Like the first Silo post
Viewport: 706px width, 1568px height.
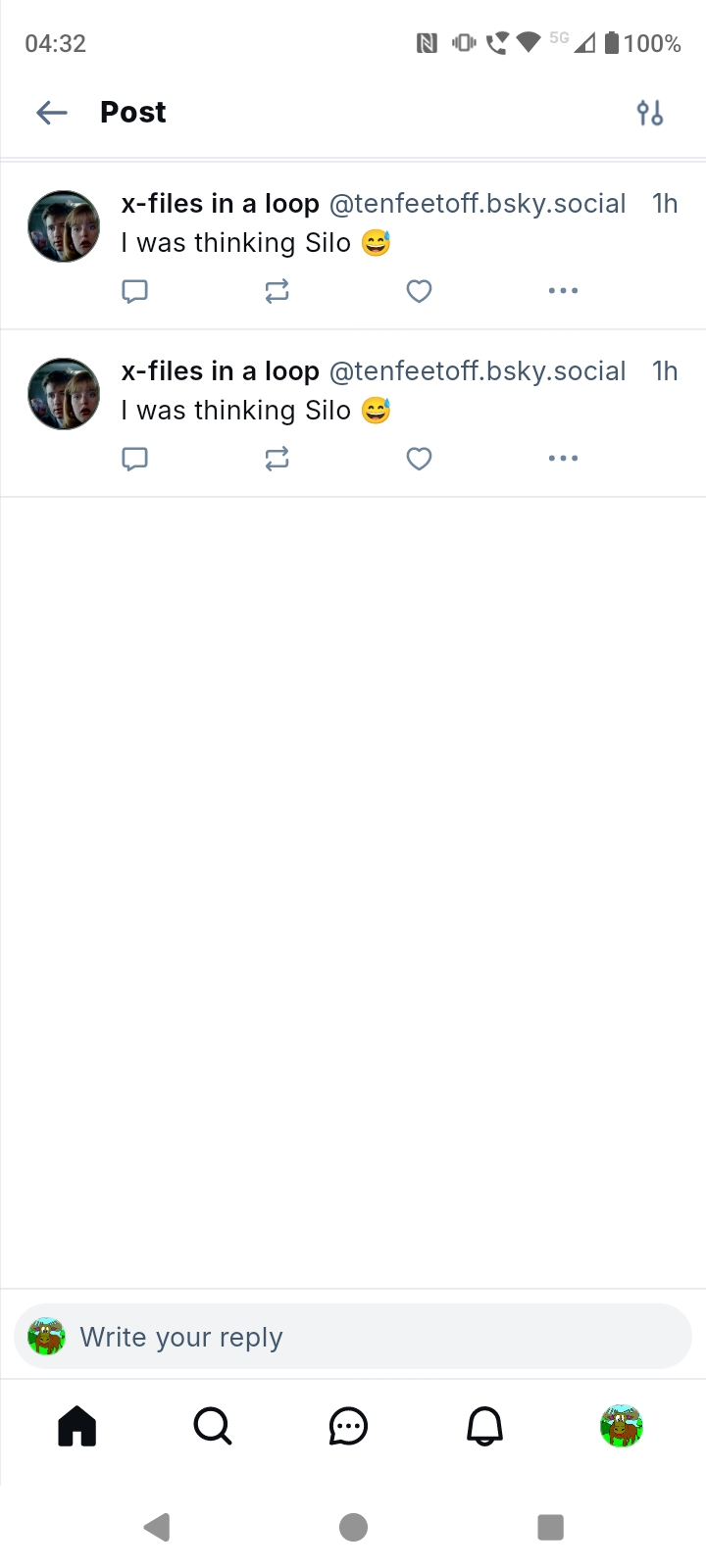click(x=419, y=291)
